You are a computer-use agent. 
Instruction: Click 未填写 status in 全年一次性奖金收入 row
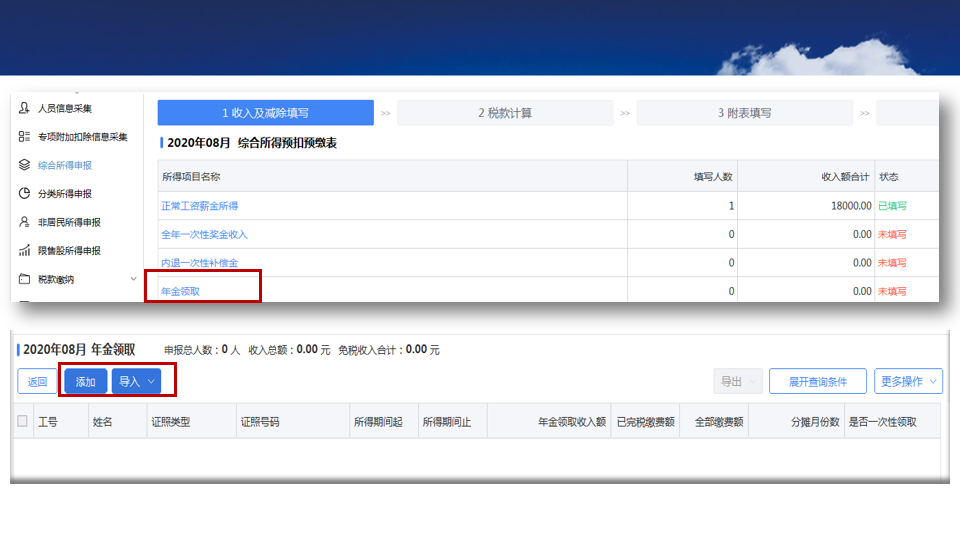[893, 234]
